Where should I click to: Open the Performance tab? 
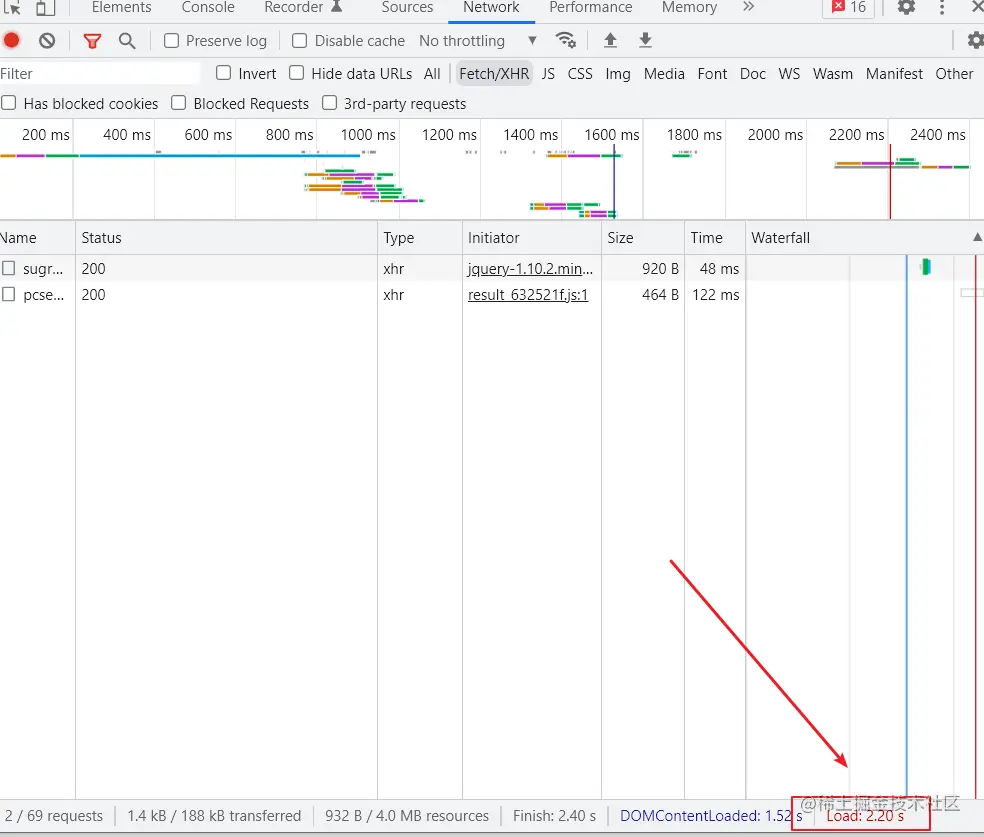point(591,8)
